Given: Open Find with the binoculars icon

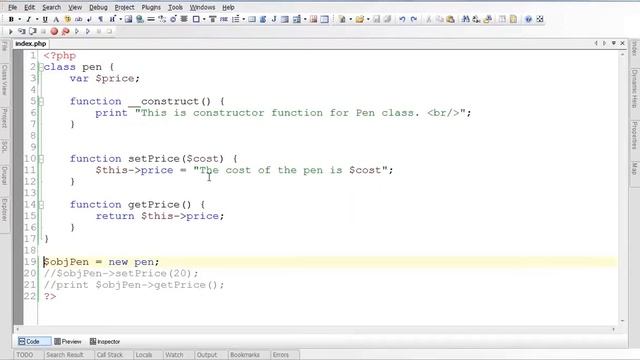Looking at the screenshot, I should tap(465, 19).
